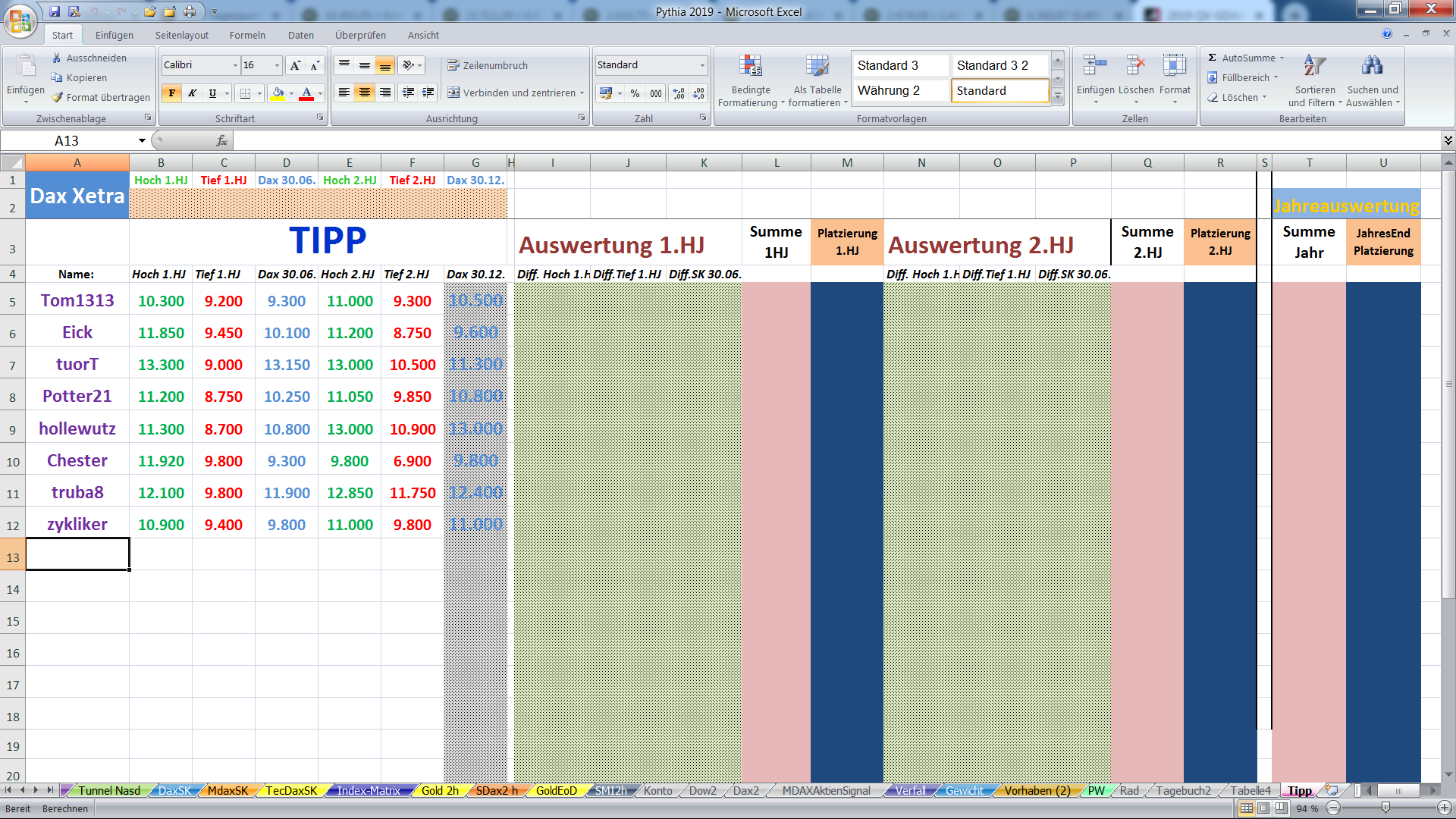1456x819 pixels.
Task: Toggle bold formatting with the F button
Action: (x=172, y=93)
